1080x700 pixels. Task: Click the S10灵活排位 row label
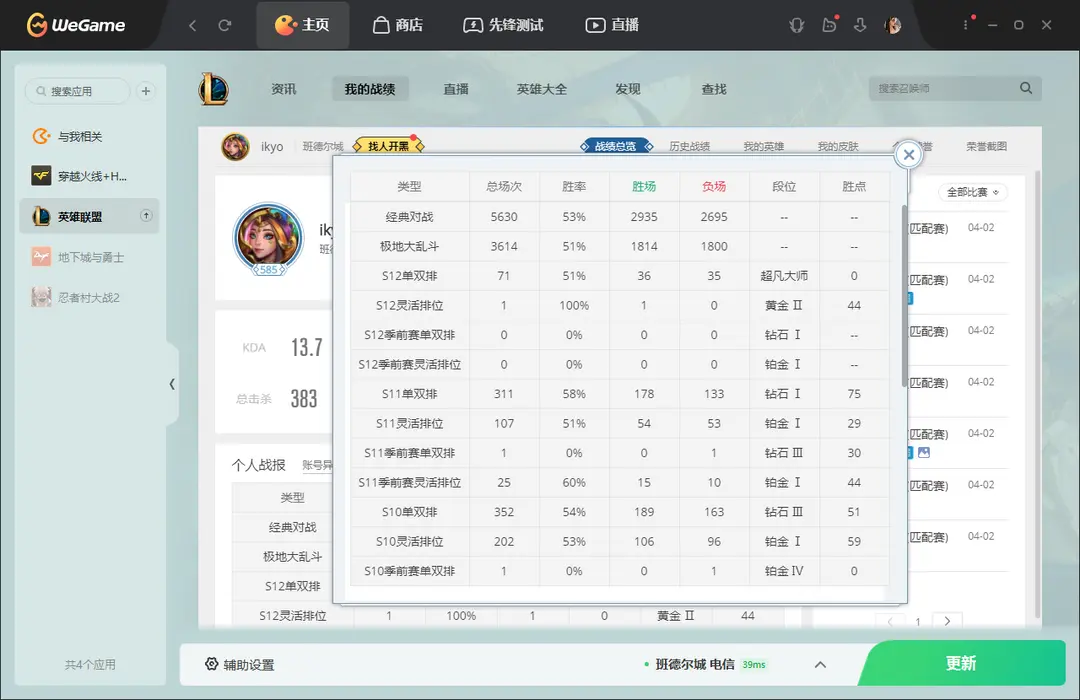pyautogui.click(x=410, y=542)
